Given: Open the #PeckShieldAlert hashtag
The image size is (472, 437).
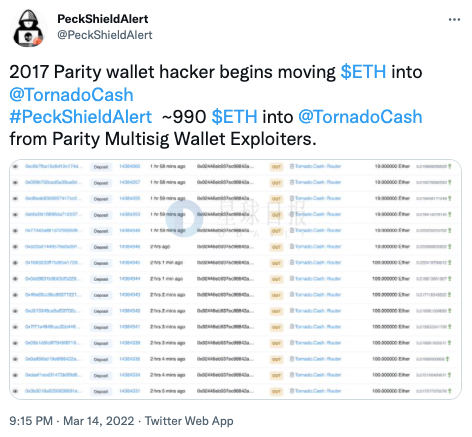Looking at the screenshot, I should tap(81, 117).
